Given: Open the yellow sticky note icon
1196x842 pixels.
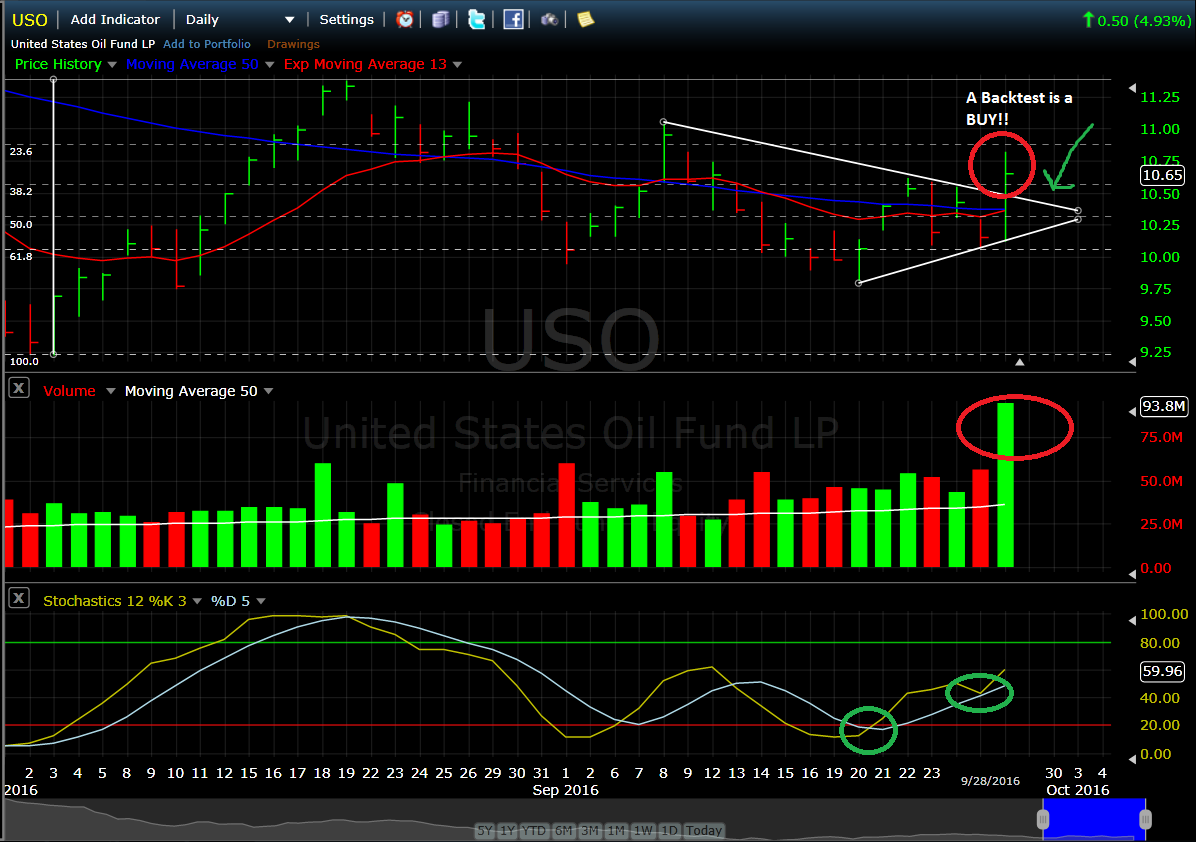Looking at the screenshot, I should 585,19.
